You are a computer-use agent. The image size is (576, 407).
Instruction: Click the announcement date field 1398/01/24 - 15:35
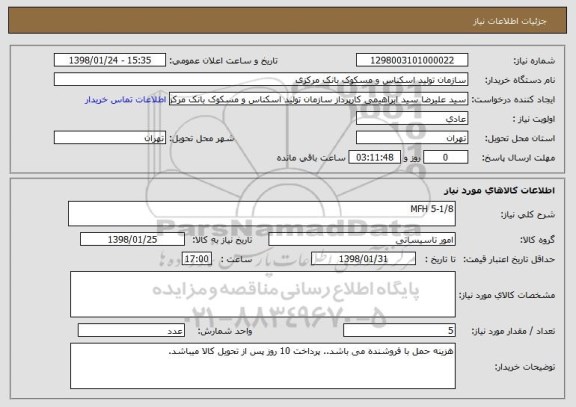point(110,60)
